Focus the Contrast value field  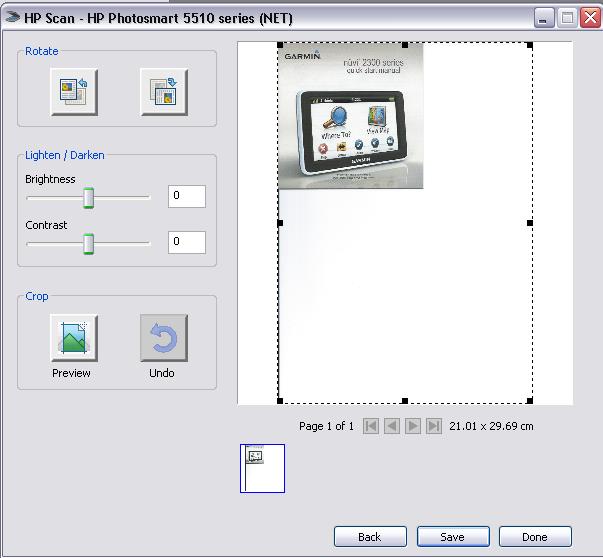pos(187,242)
